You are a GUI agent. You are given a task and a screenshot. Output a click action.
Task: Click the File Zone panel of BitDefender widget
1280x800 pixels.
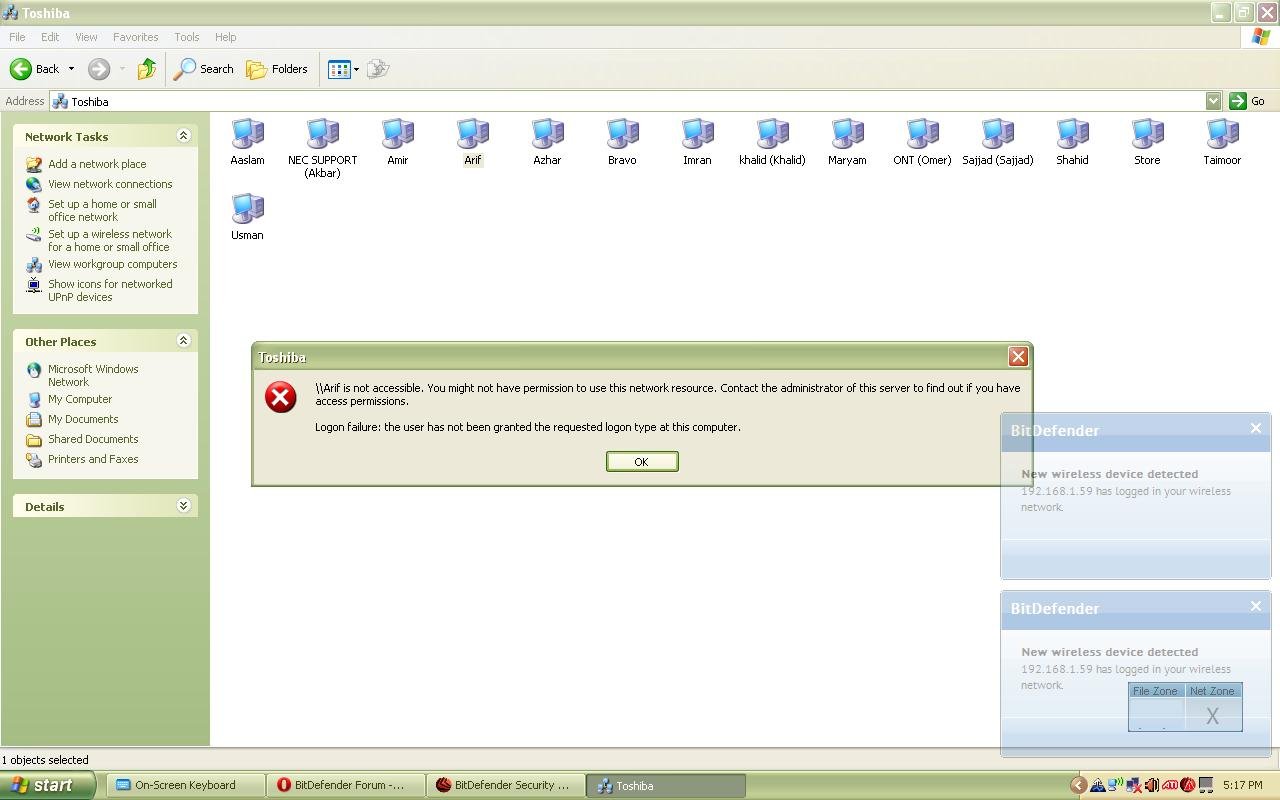point(1156,707)
